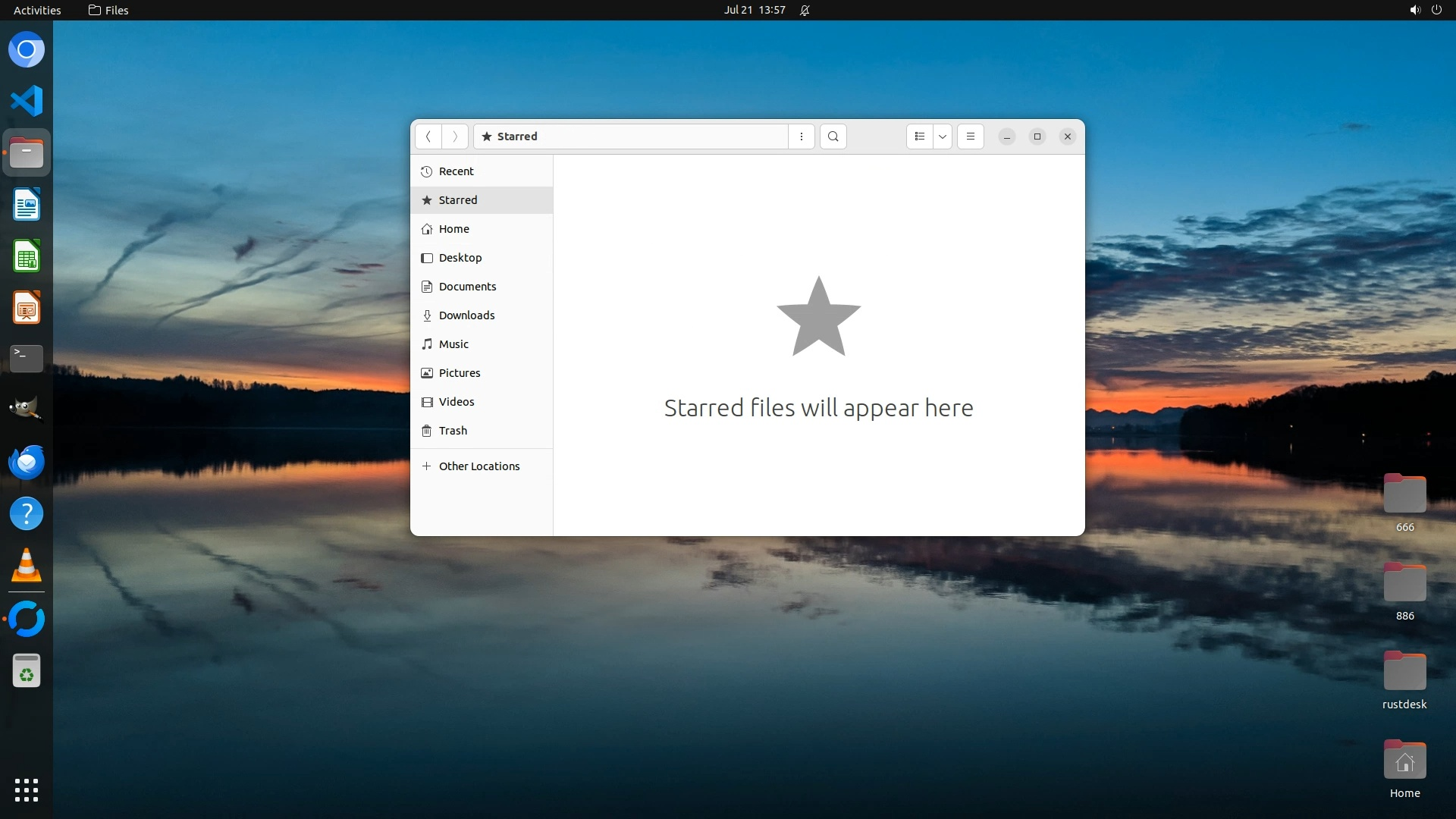This screenshot has width=1456, height=819.
Task: Select Home in the sidebar
Action: [x=453, y=229]
